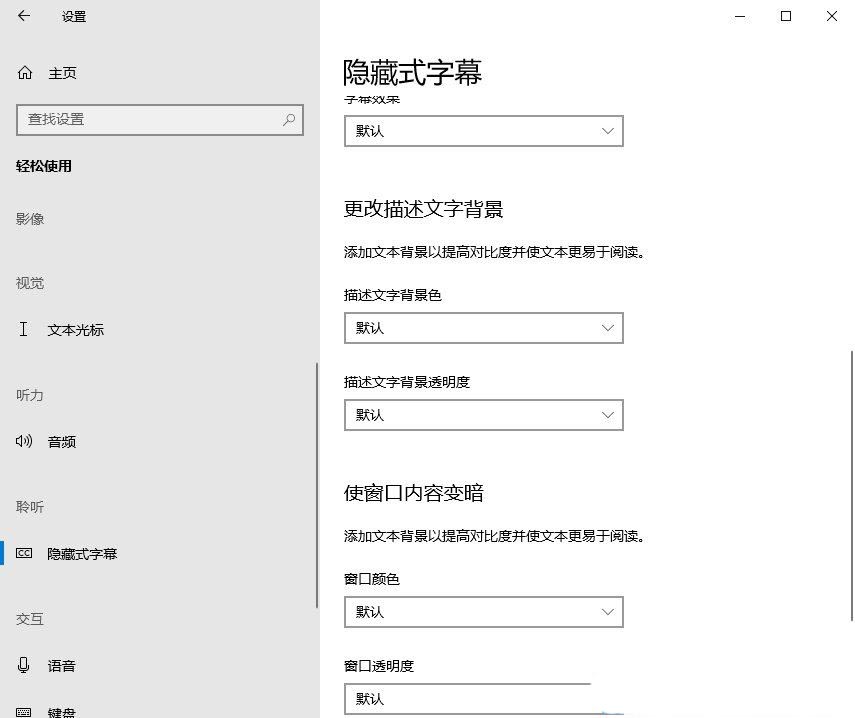855x718 pixels.
Task: Select the 语音 sidebar entry
Action: pyautogui.click(x=62, y=665)
